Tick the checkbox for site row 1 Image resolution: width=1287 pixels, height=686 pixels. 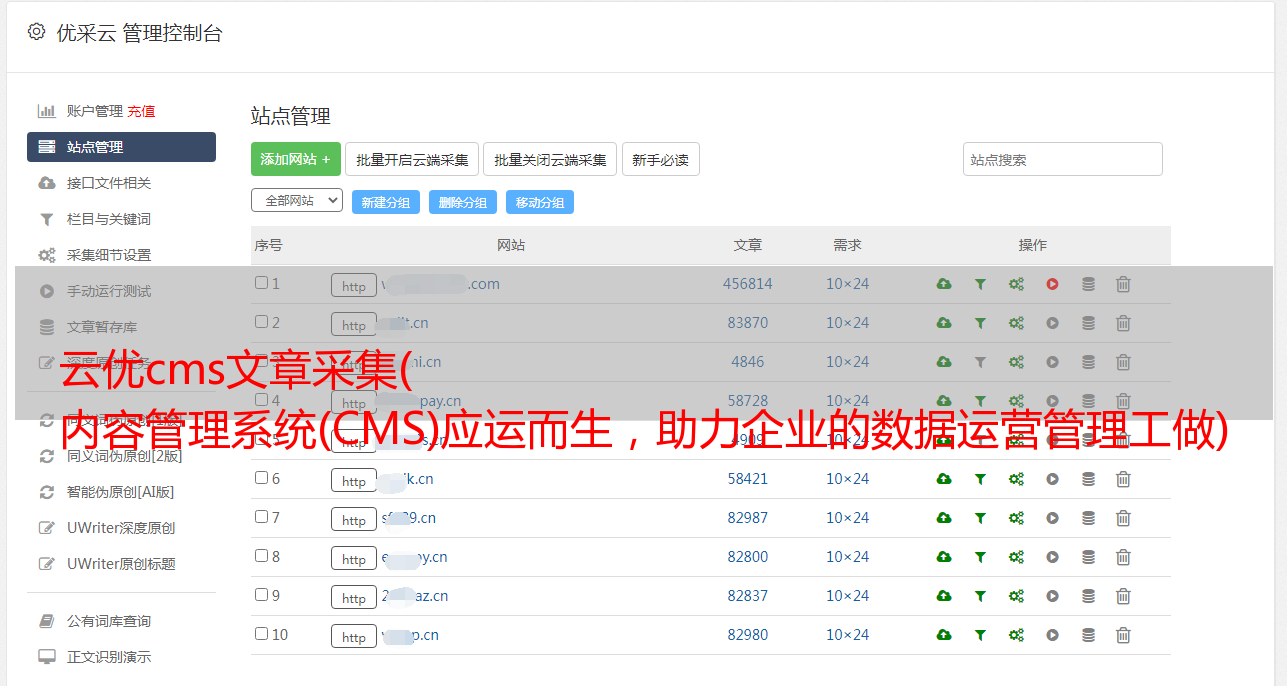(x=261, y=283)
